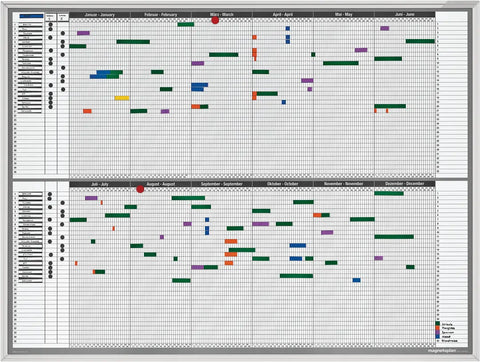Select the blue title label above the name column
Image resolution: width=480 pixels, height=362 pixels.
pos(31,16)
